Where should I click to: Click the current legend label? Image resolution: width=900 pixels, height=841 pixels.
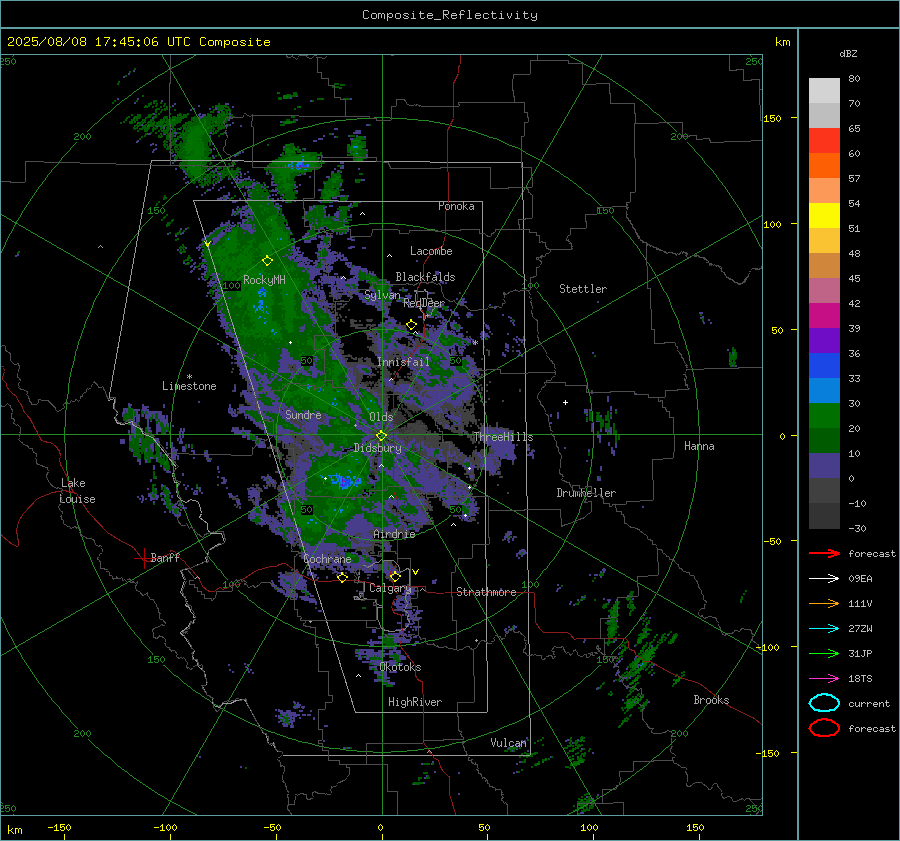(x=869, y=704)
